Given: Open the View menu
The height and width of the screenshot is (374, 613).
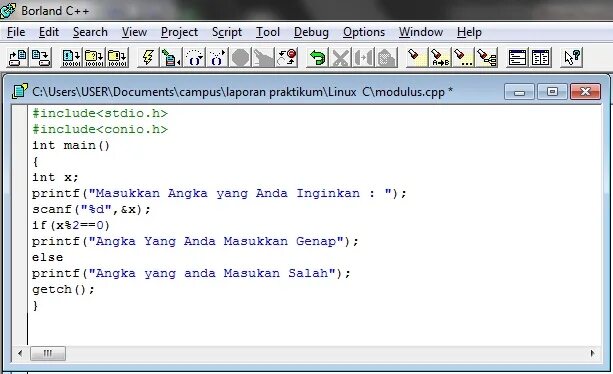Looking at the screenshot, I should pyautogui.click(x=134, y=32).
